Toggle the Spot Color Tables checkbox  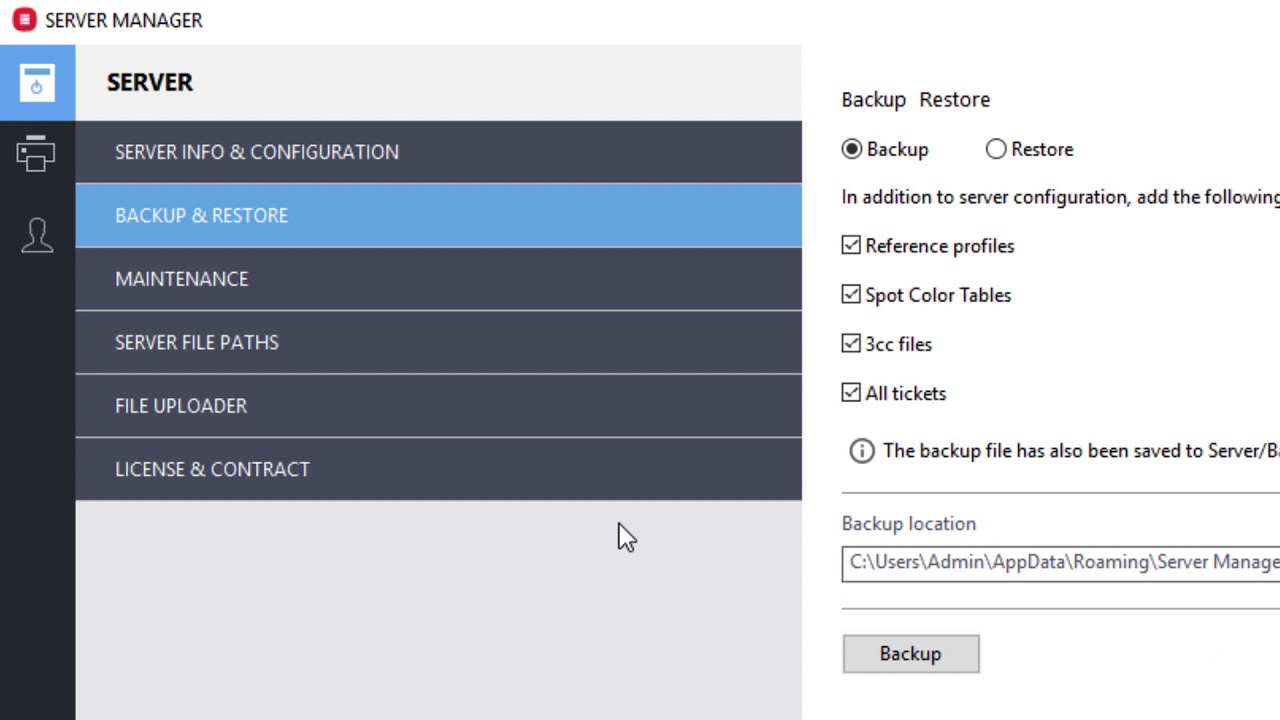(x=851, y=294)
